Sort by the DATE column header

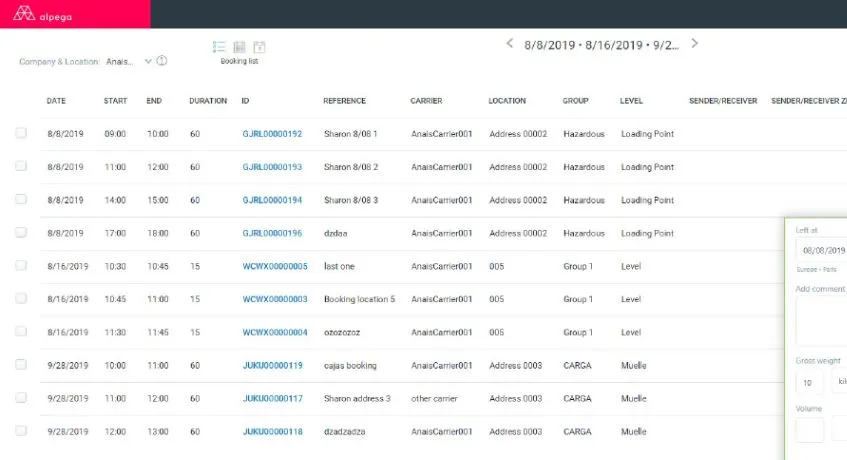pyautogui.click(x=56, y=101)
